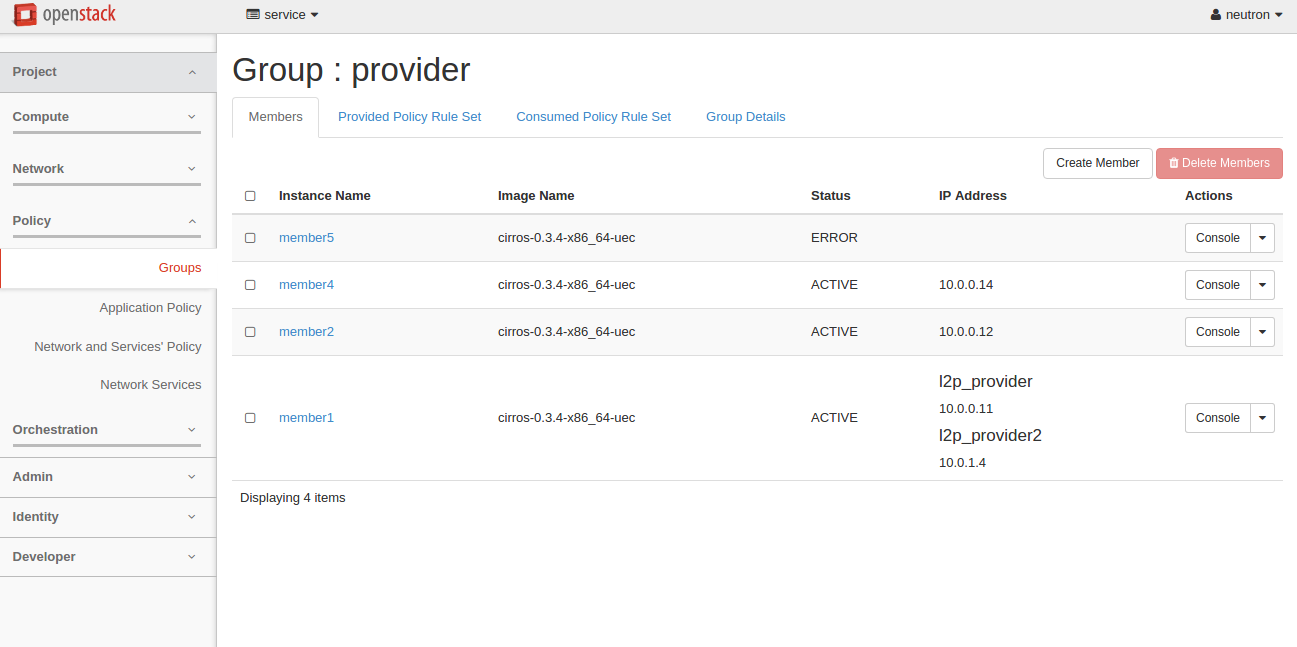This screenshot has width=1297, height=647.
Task: Click the Image Name column header
Action: click(536, 196)
